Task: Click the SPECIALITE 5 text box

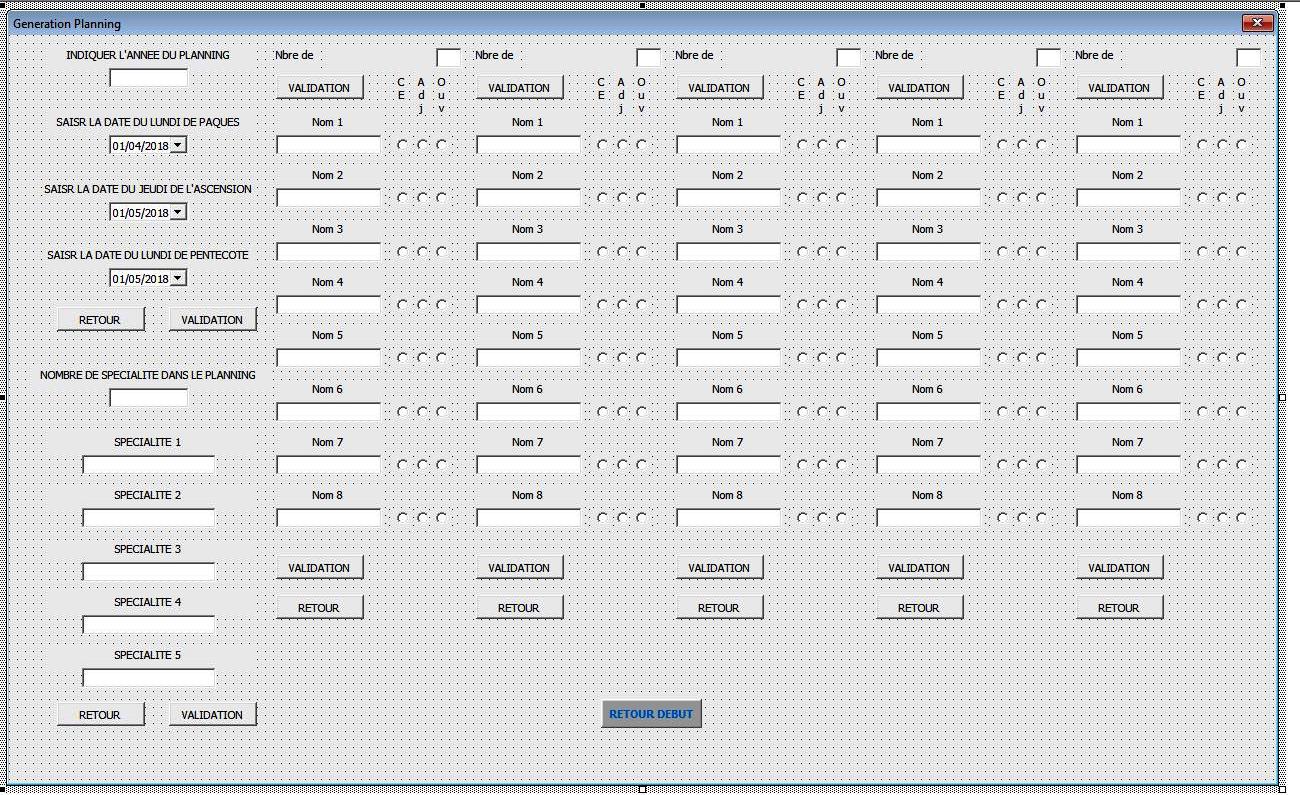Action: 149,678
